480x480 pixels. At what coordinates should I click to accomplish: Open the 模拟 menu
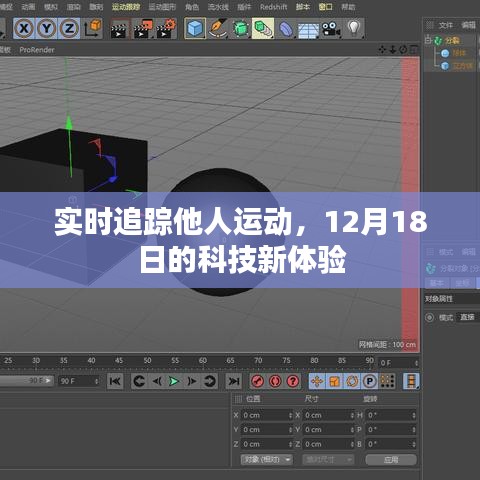click(51, 7)
